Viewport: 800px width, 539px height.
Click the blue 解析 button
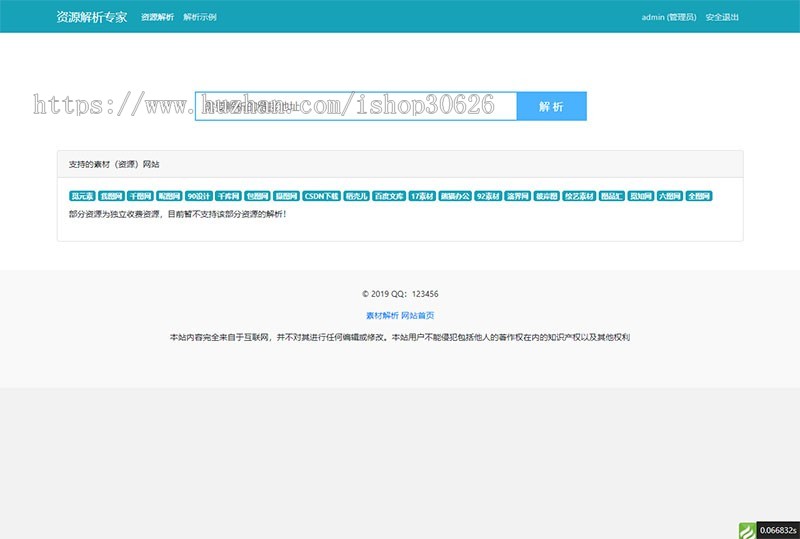pos(552,106)
